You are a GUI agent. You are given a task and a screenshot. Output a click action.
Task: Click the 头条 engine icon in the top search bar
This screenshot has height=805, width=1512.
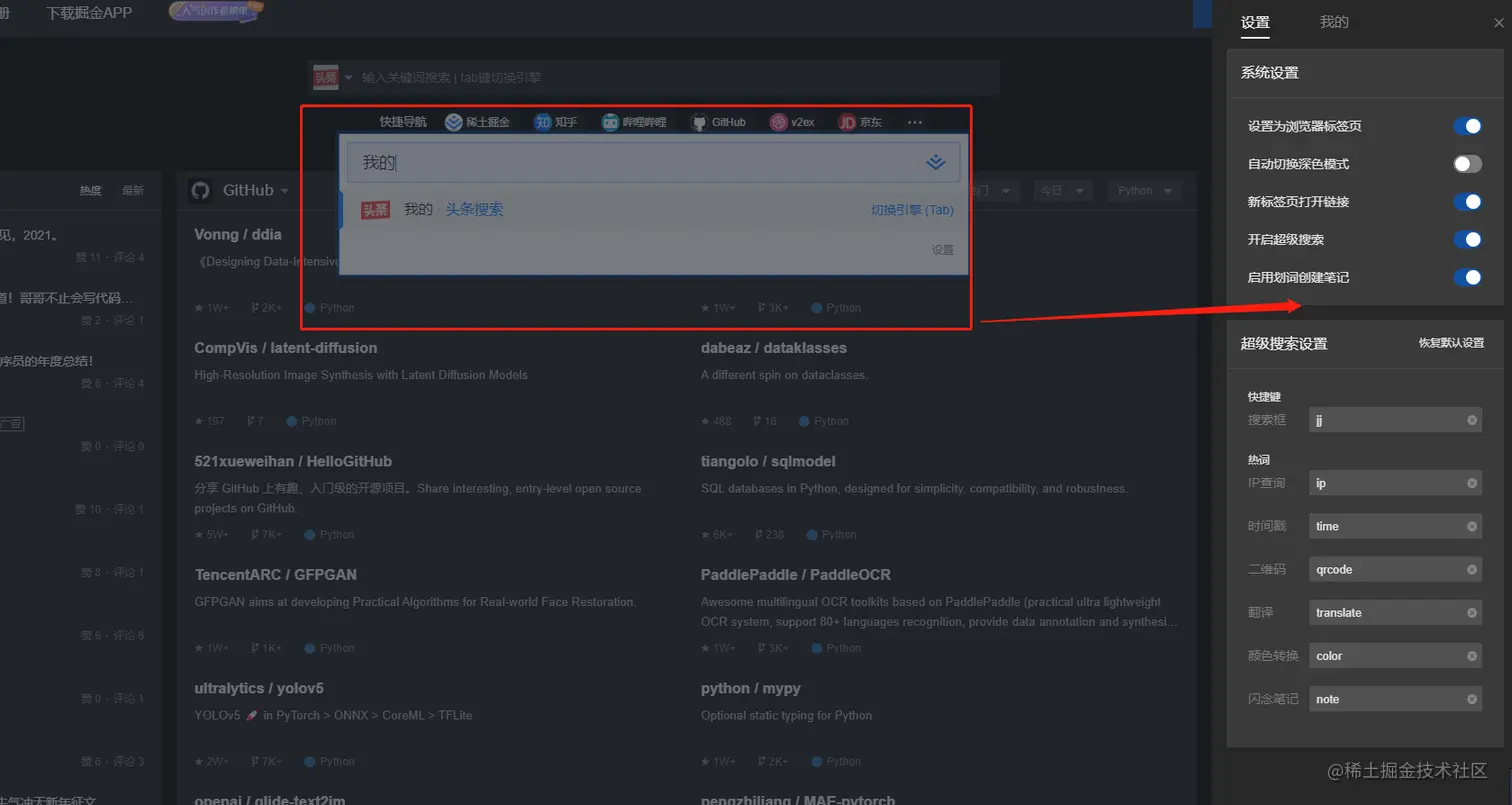tap(325, 77)
